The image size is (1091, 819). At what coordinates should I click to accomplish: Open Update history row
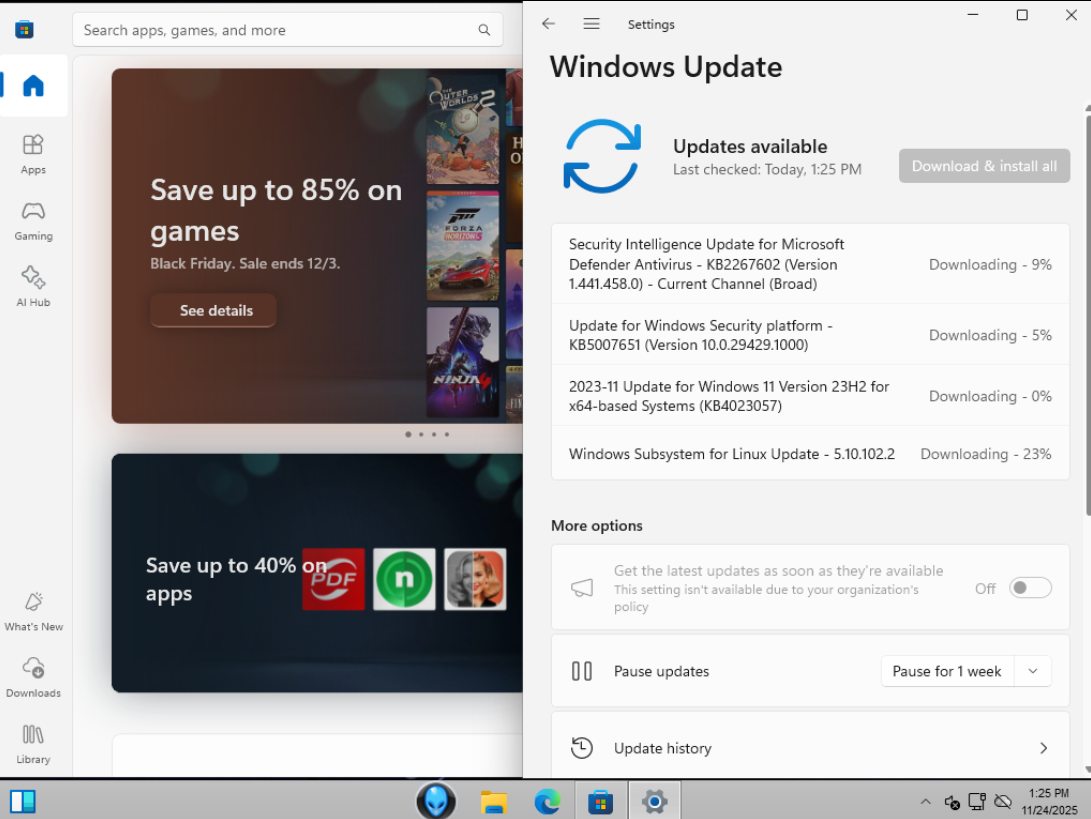[x=810, y=747]
